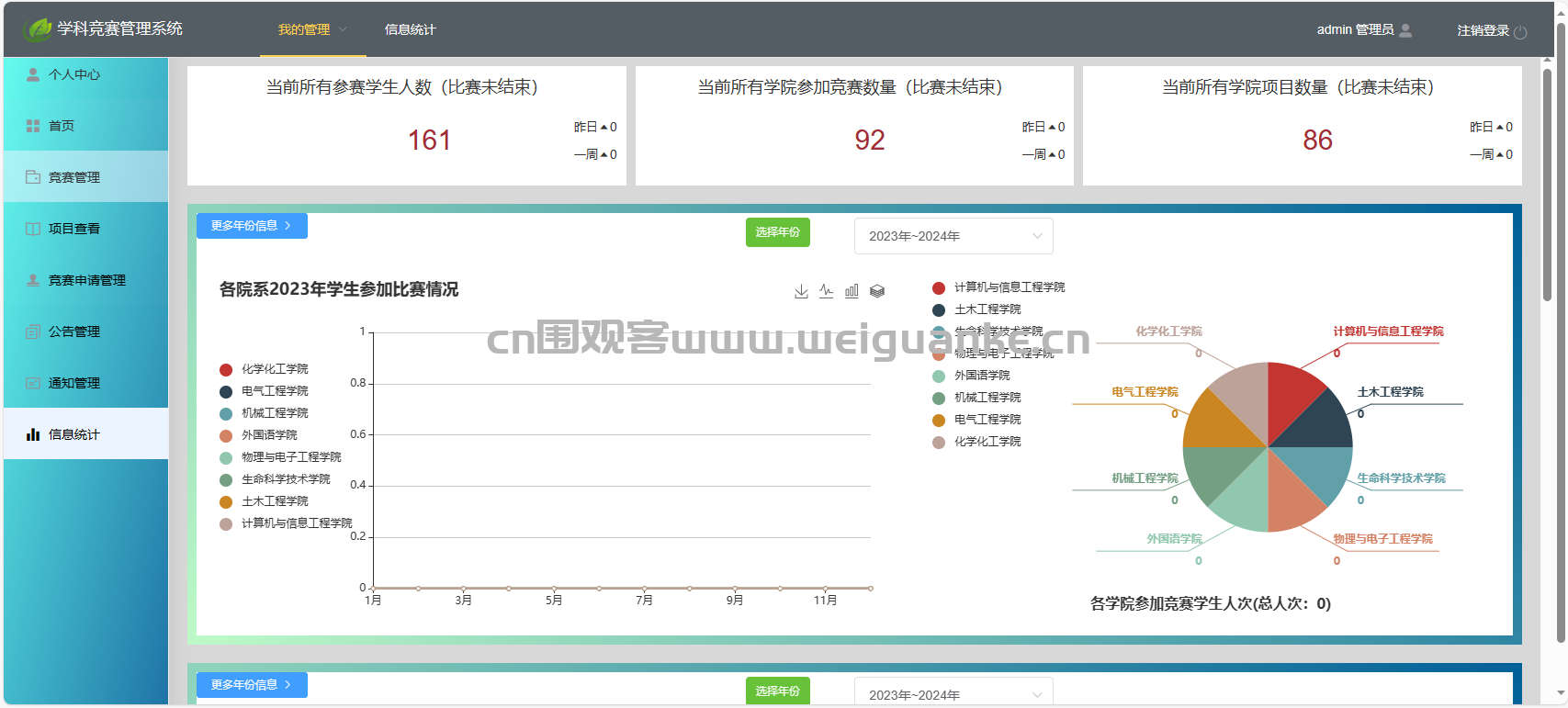Click green 选择年份 button in bottom panel
The height and width of the screenshot is (708, 1568).
tap(777, 691)
